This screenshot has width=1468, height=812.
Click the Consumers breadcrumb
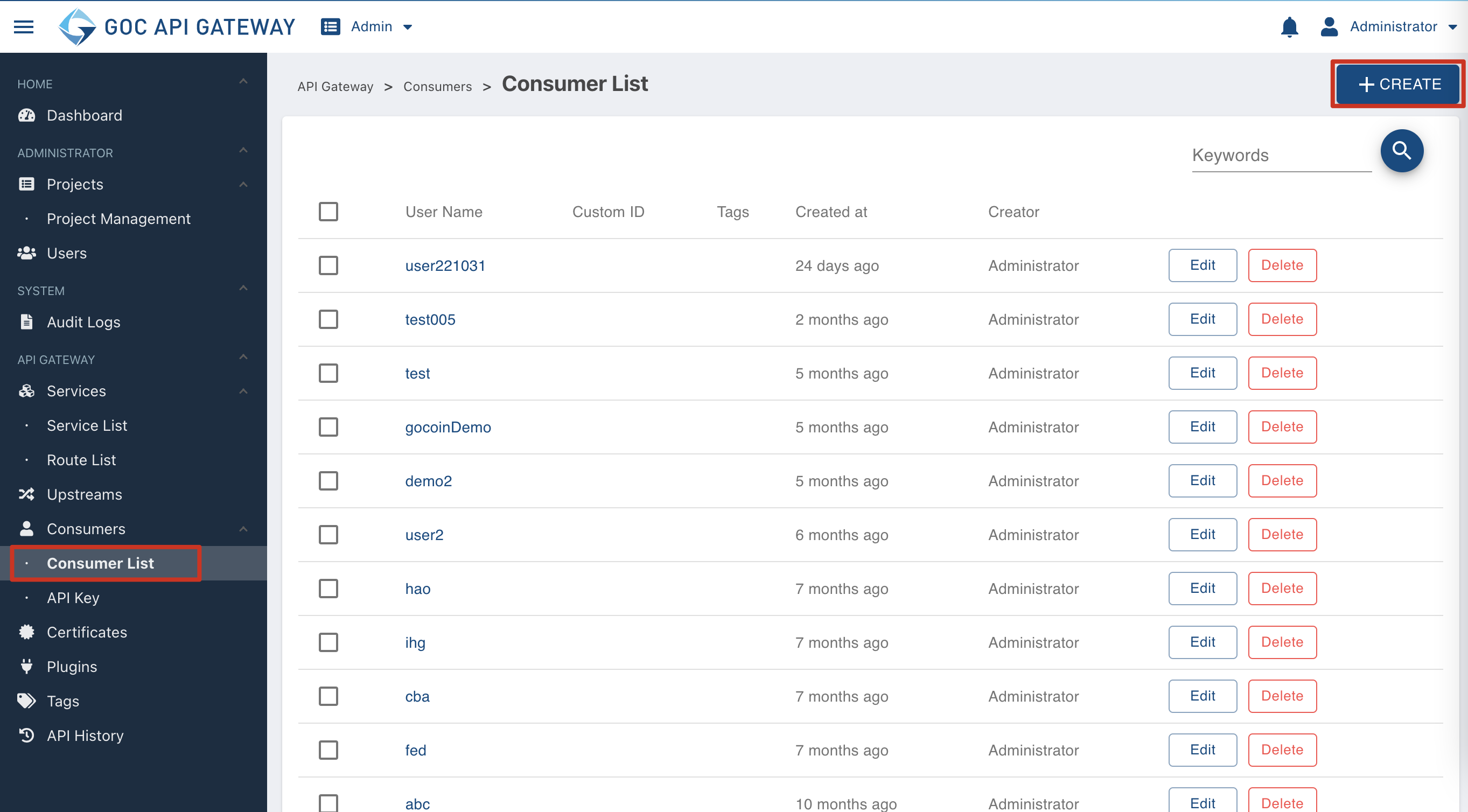click(x=437, y=87)
